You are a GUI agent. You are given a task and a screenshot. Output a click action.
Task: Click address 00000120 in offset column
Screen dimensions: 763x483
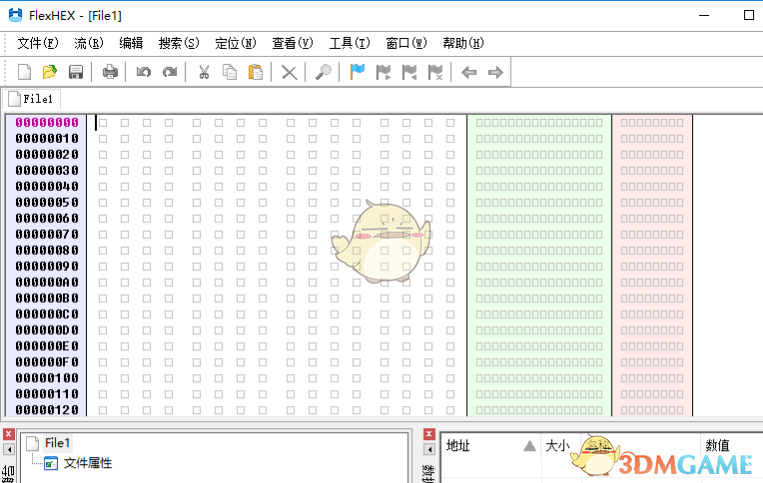coord(47,410)
